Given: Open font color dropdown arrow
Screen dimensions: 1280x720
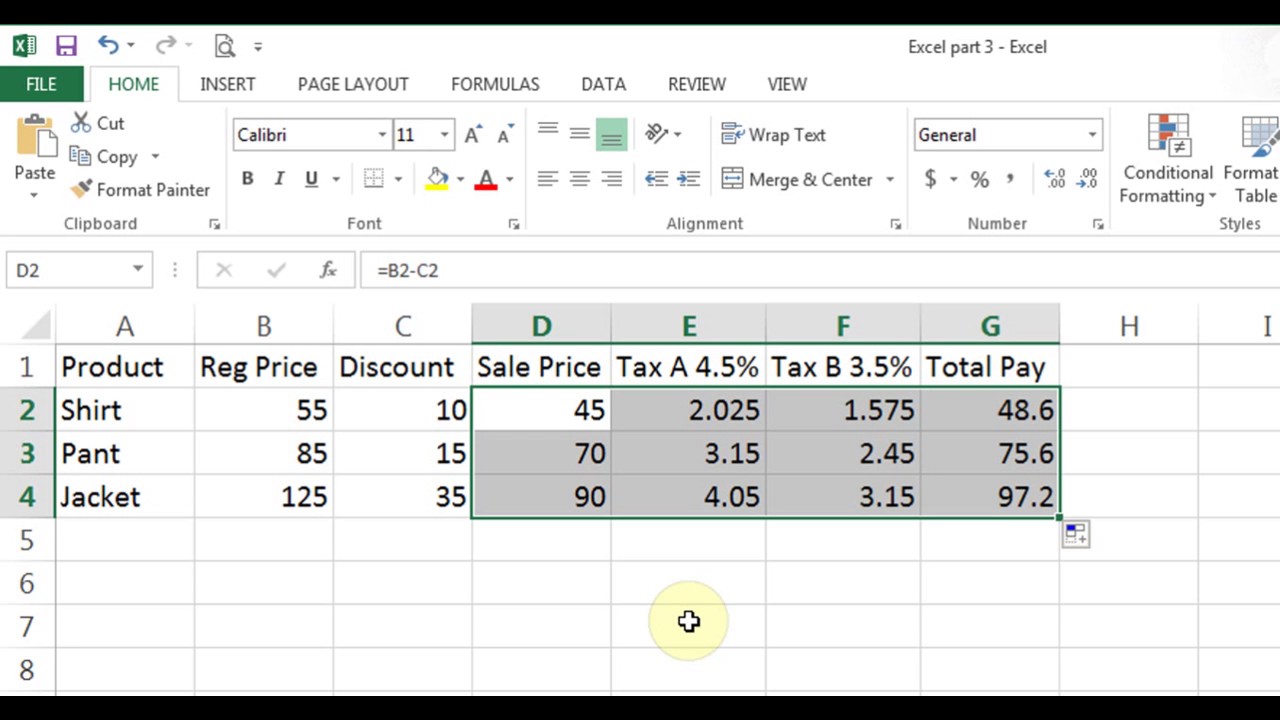Looking at the screenshot, I should (509, 180).
